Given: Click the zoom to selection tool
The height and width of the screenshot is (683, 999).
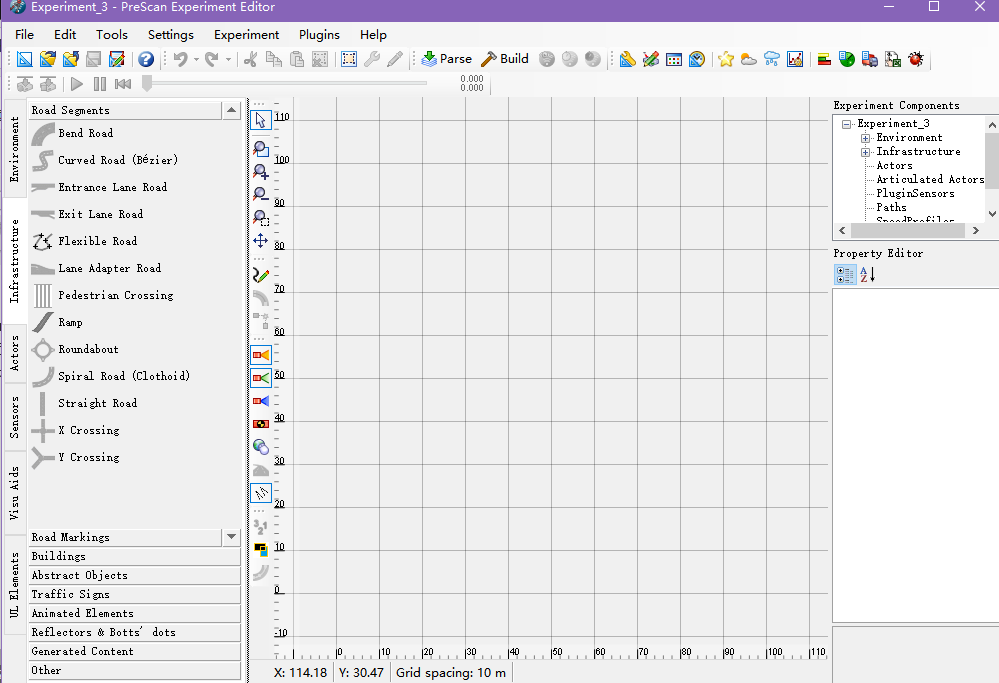Looking at the screenshot, I should pyautogui.click(x=261, y=218).
